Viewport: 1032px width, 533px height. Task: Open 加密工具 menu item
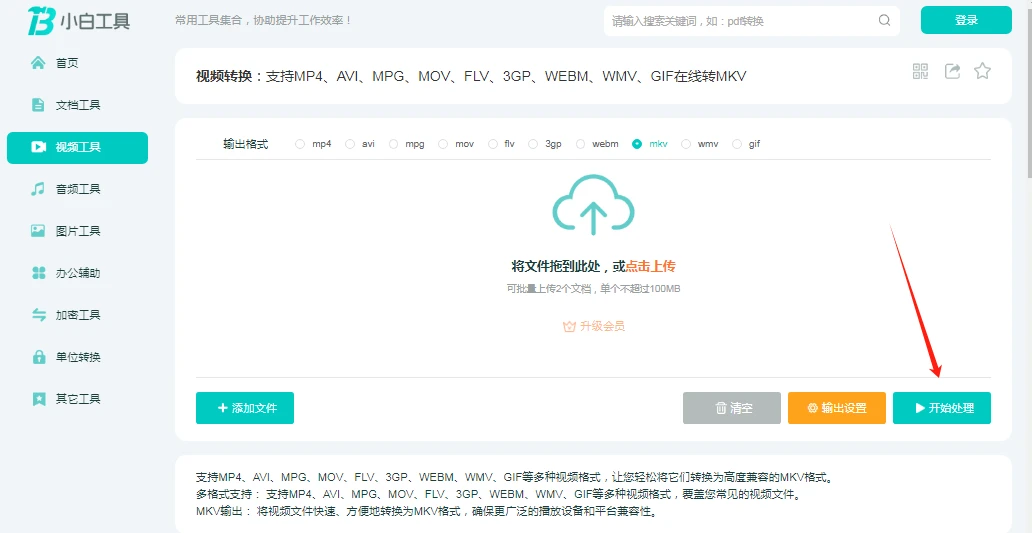pos(77,315)
